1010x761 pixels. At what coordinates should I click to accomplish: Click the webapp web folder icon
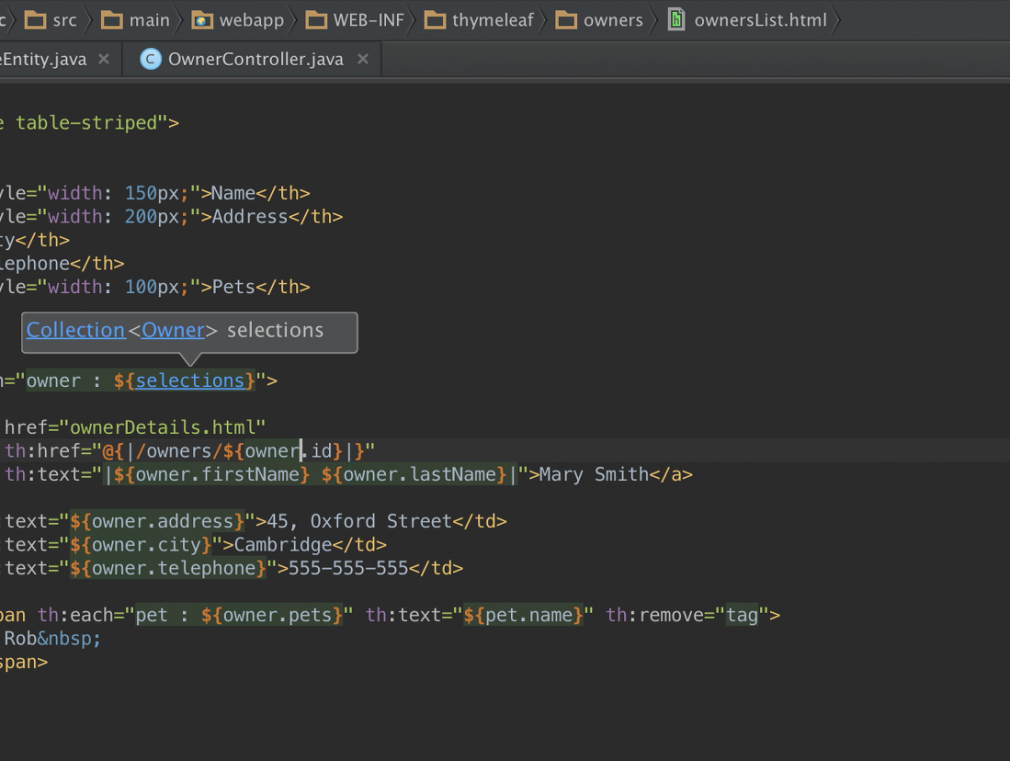(x=202, y=20)
